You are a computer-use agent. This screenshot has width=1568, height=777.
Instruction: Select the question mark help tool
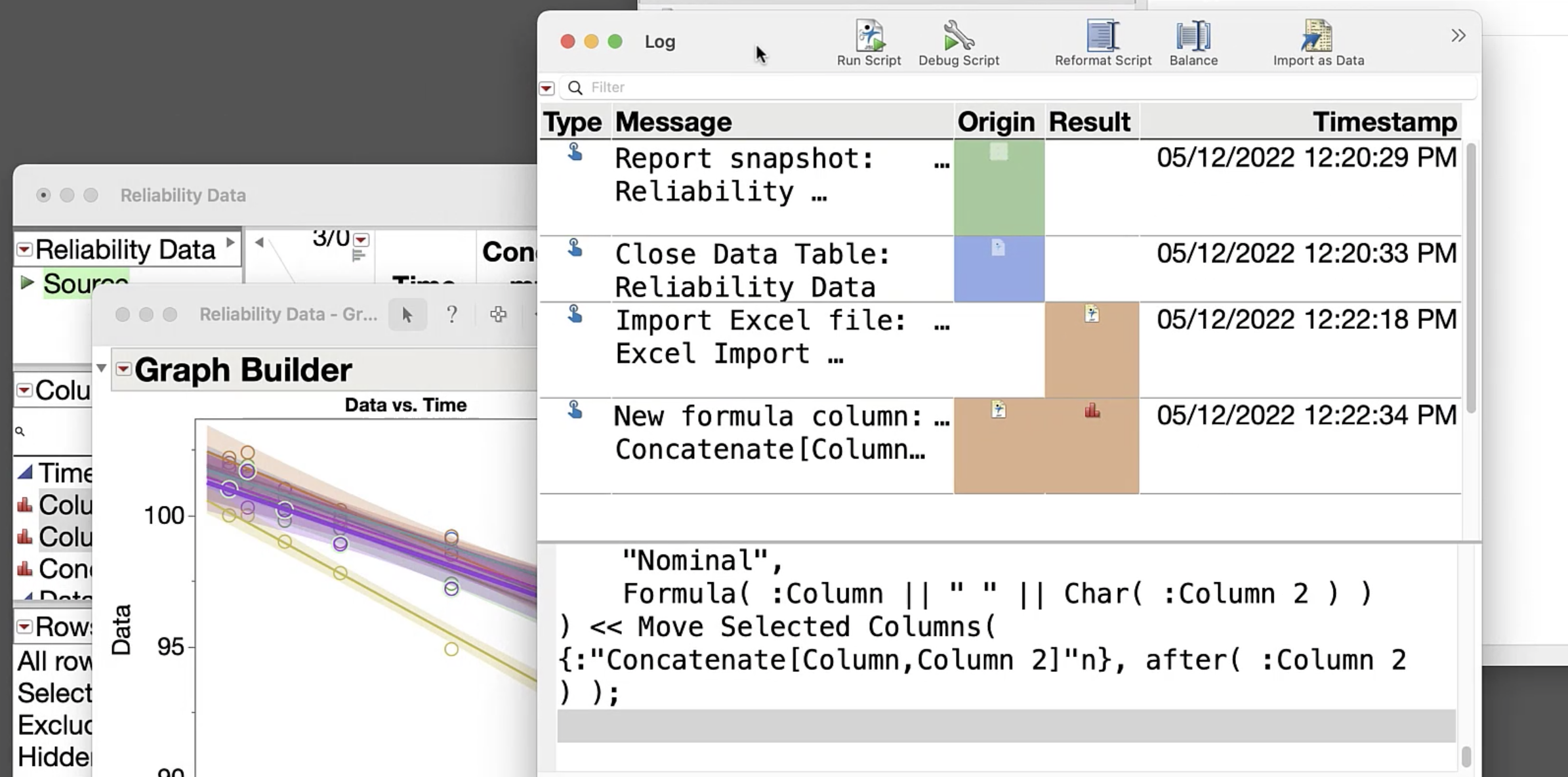pos(451,315)
